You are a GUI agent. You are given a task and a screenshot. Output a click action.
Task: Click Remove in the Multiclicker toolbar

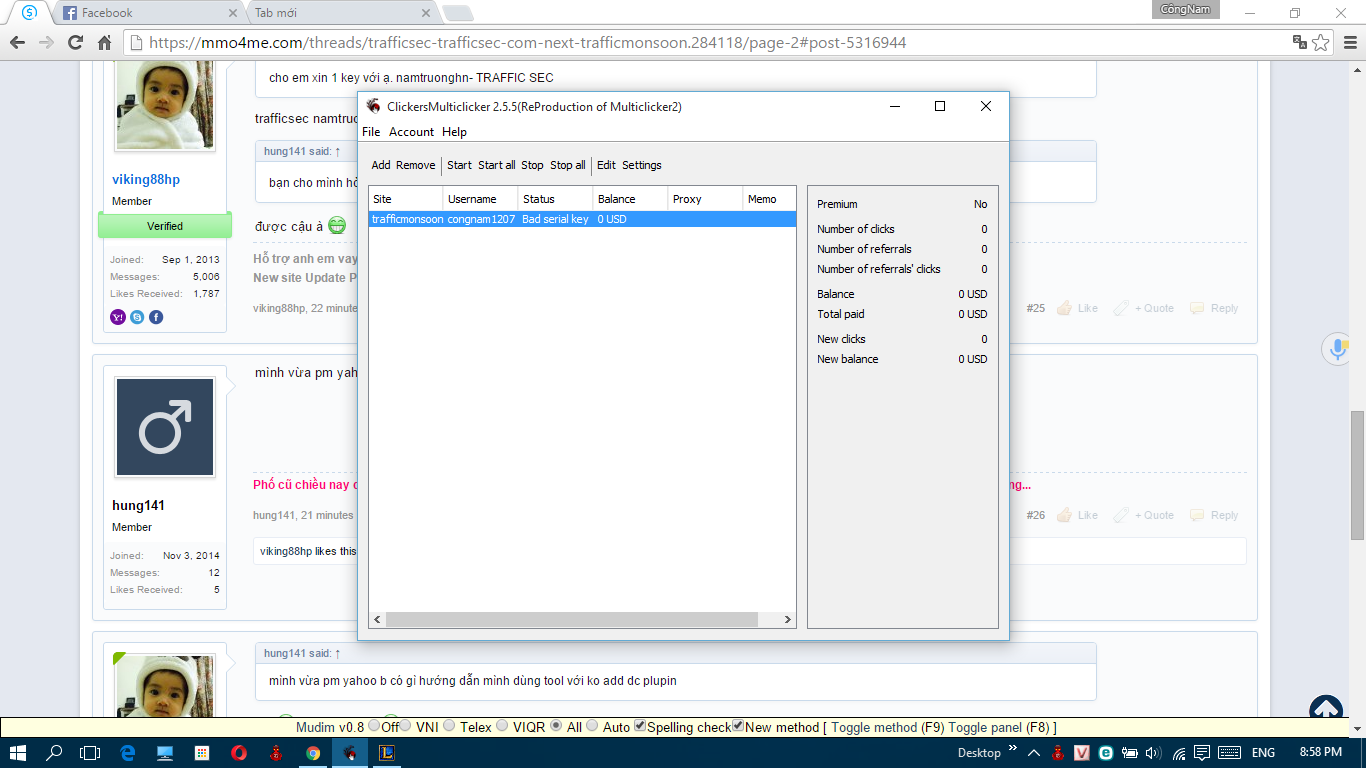coord(416,165)
